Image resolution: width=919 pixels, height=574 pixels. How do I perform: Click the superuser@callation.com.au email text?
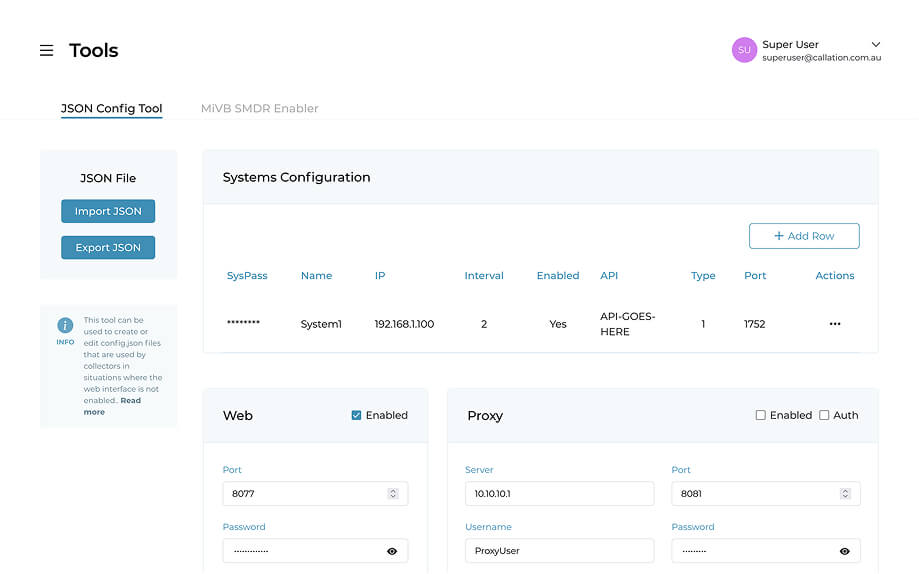point(821,57)
